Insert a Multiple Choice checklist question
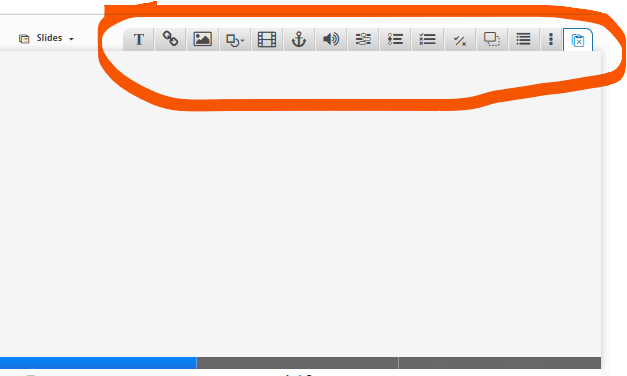The image size is (627, 376). pos(427,39)
